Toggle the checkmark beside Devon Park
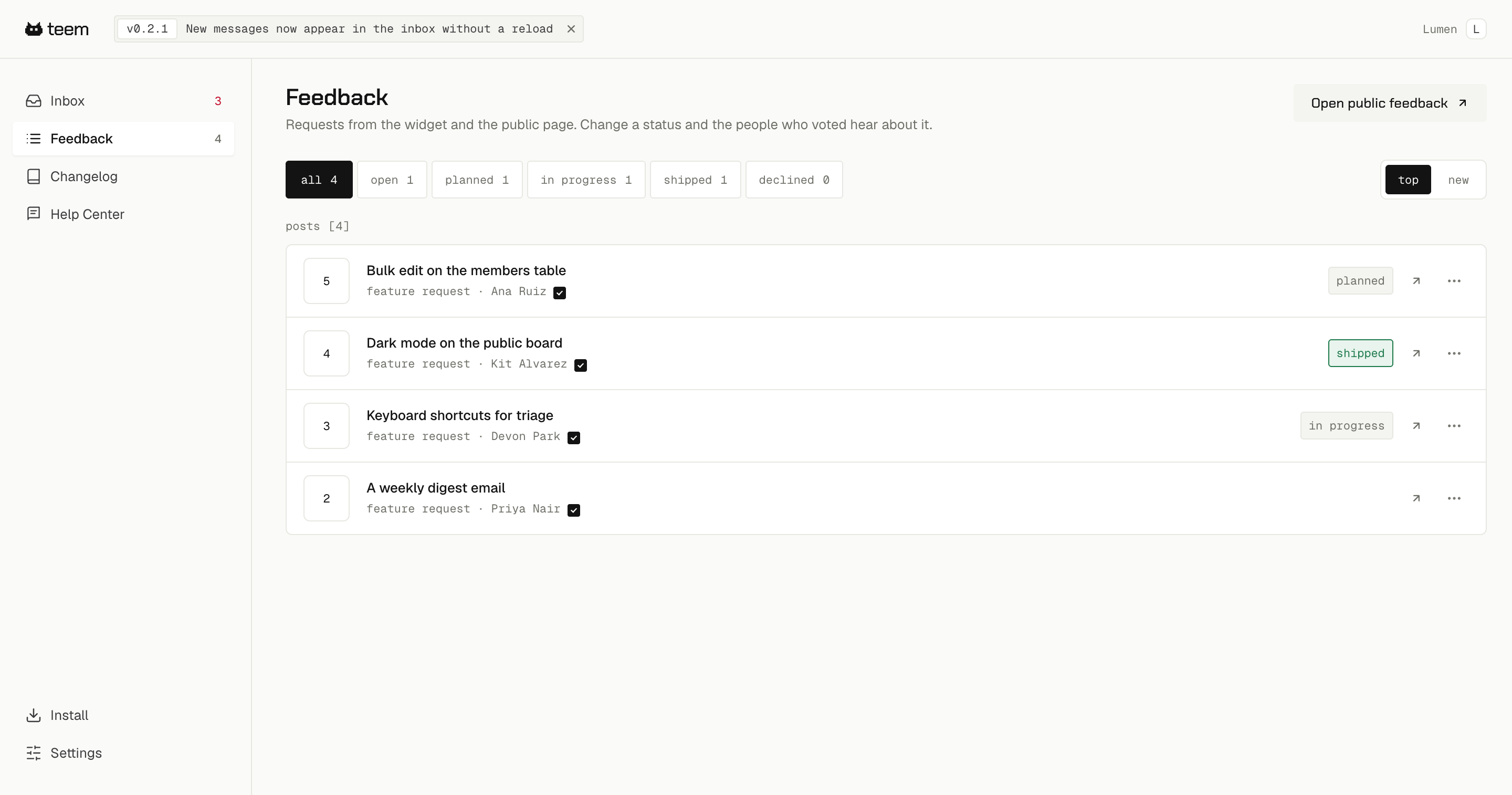The width and height of the screenshot is (1512, 795). pos(573,437)
